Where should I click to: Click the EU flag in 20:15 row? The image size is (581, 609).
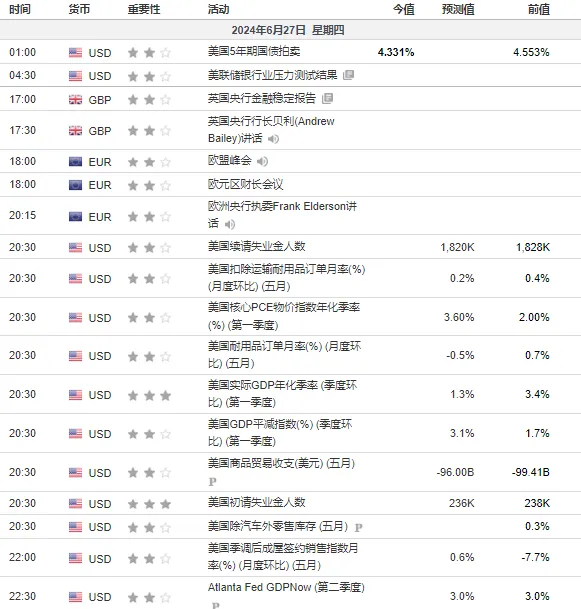tap(75, 216)
